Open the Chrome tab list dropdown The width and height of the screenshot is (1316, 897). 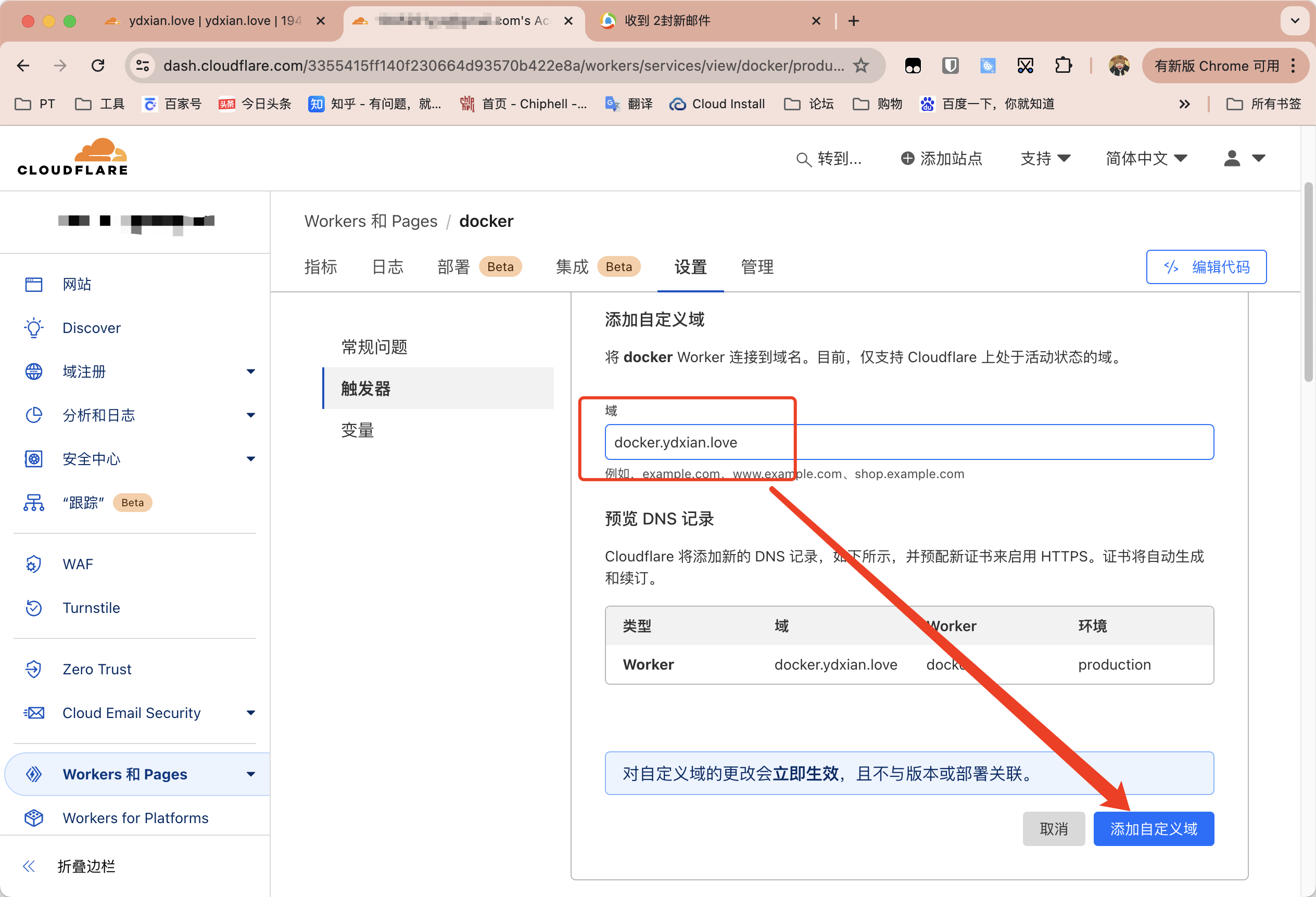[1295, 21]
